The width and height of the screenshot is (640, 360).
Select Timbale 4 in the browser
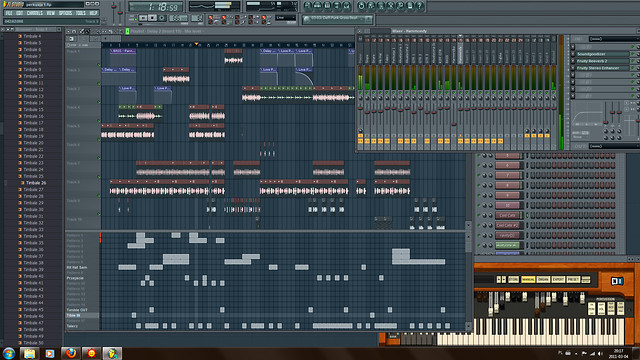[x=32, y=36]
